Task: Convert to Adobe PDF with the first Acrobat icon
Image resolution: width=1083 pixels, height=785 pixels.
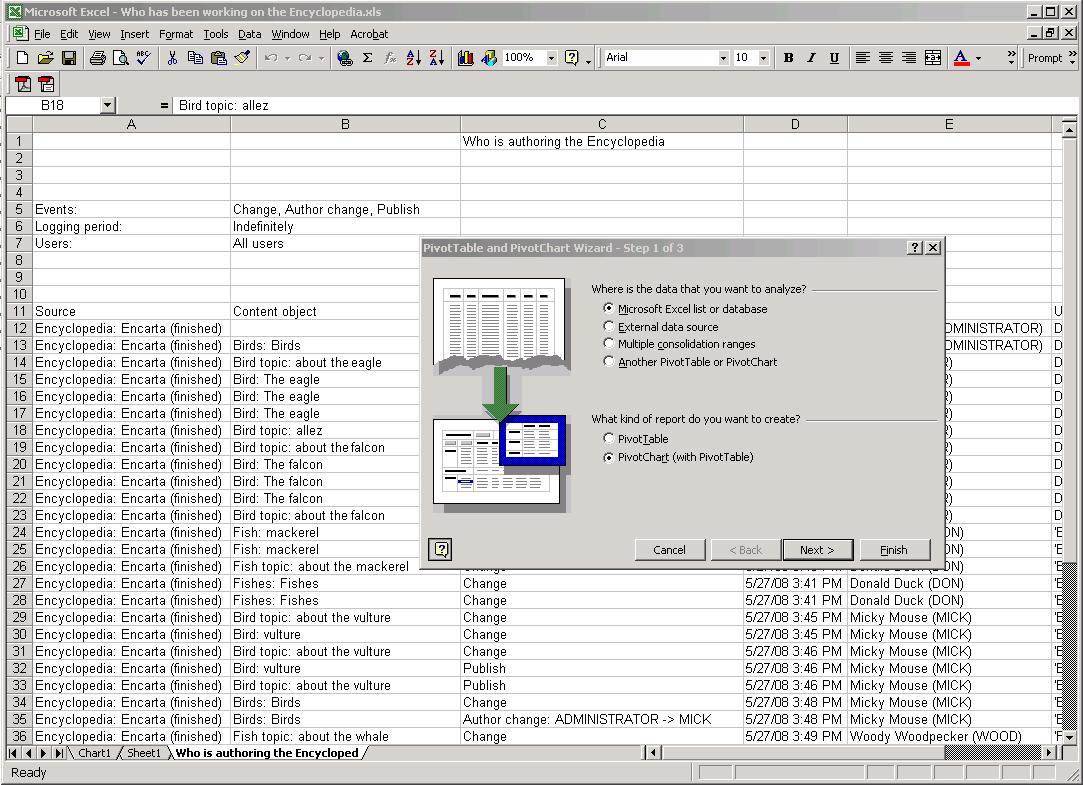Action: [x=23, y=84]
